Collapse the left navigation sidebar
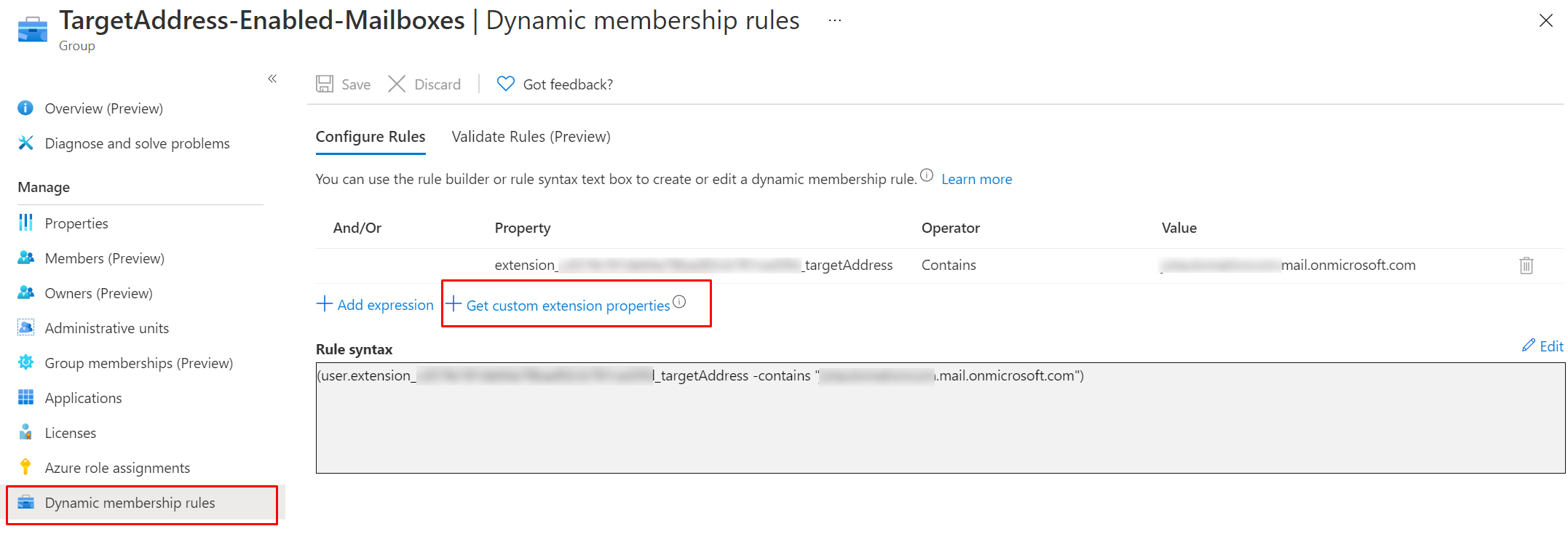Viewport: 1568px width, 534px height. [272, 79]
